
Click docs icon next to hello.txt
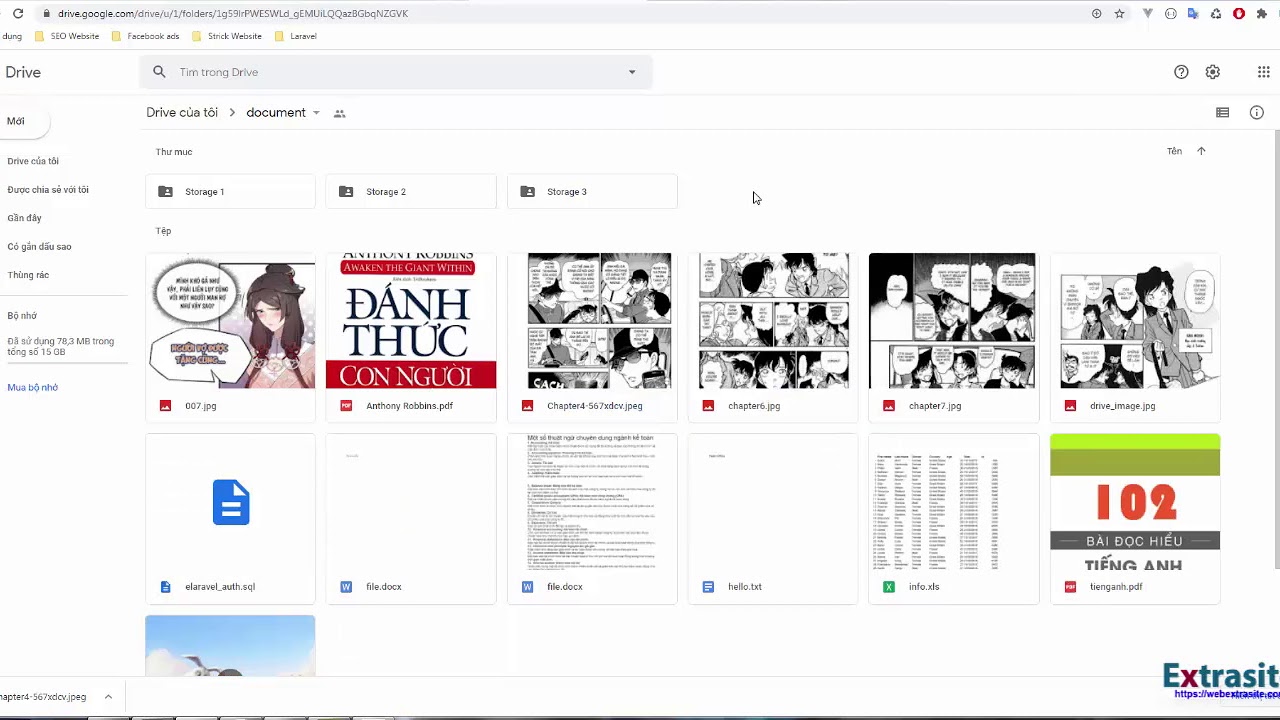(x=709, y=587)
